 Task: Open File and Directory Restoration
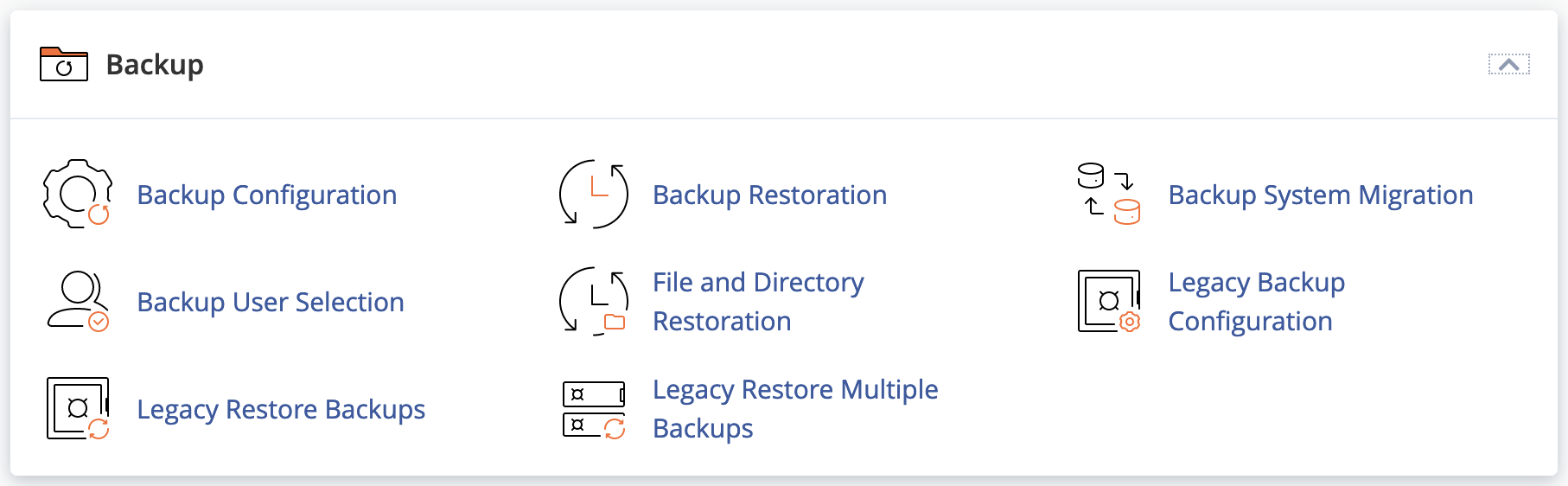click(758, 302)
